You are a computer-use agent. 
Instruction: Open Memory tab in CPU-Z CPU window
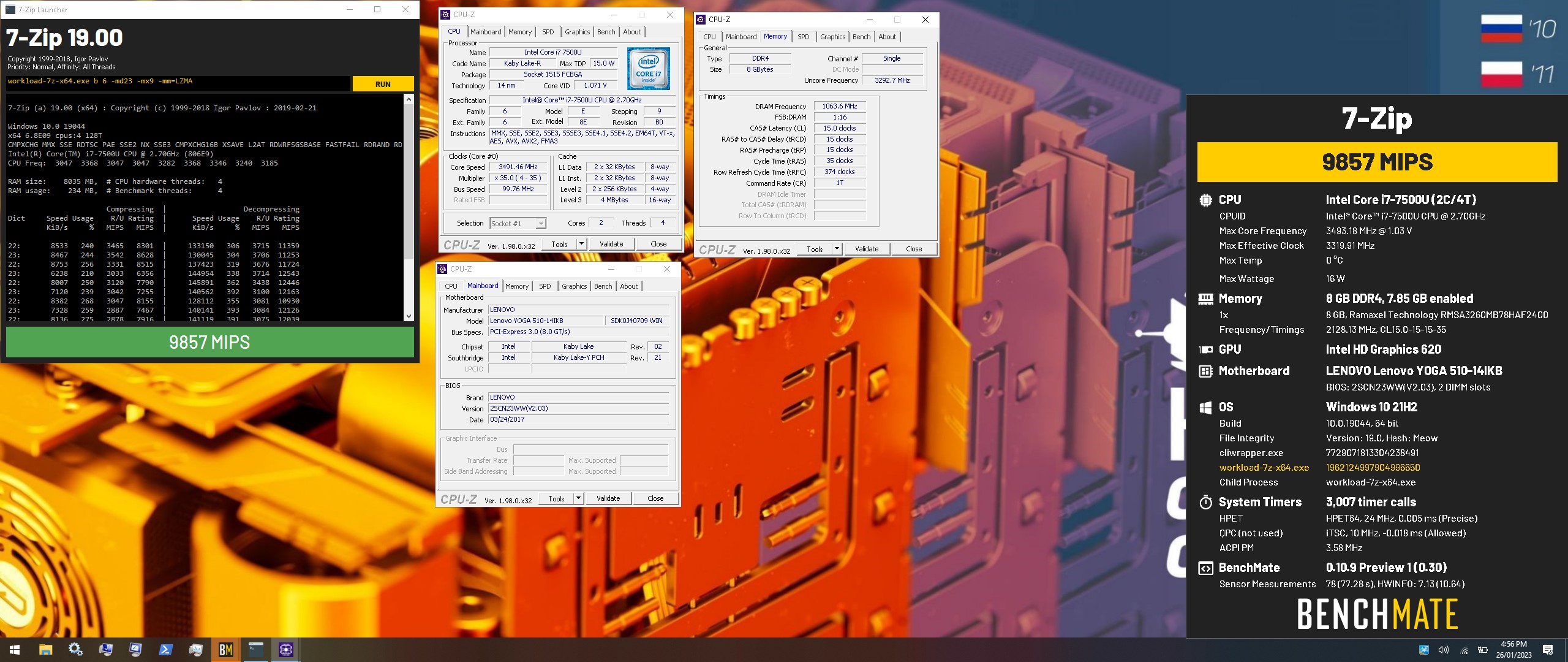point(519,32)
